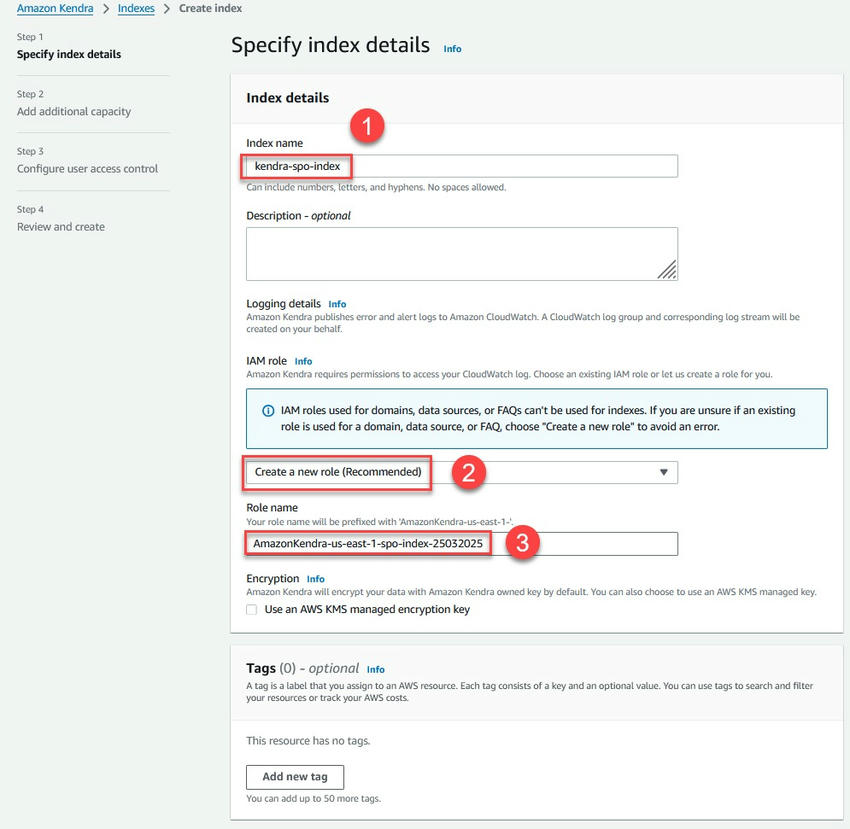The image size is (850, 829).
Task: Click the red step 1 annotation badge
Action: tap(368, 127)
